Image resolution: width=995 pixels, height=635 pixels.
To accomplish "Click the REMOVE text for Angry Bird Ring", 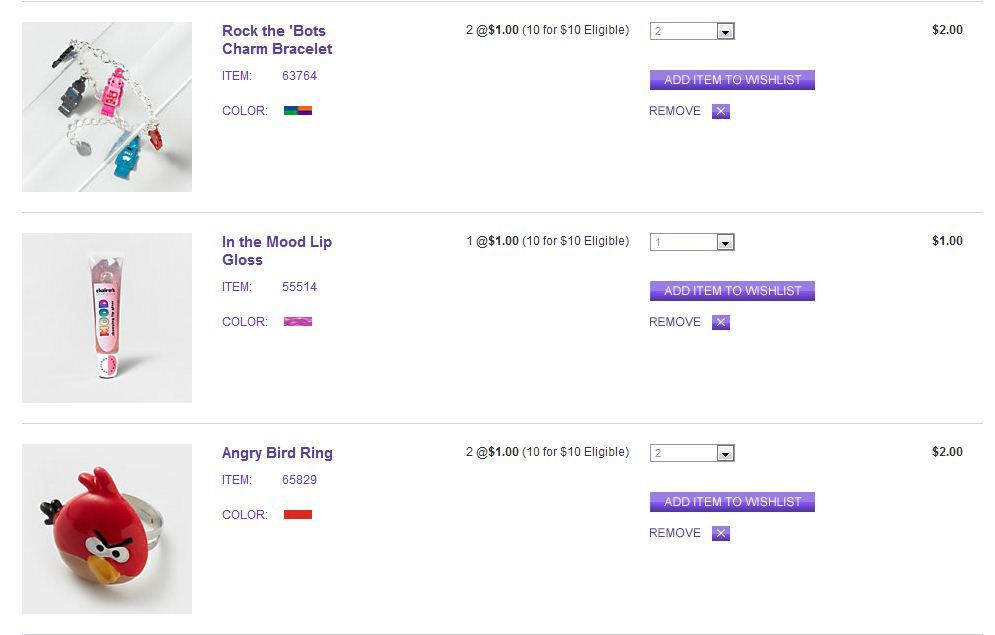I will point(675,533).
